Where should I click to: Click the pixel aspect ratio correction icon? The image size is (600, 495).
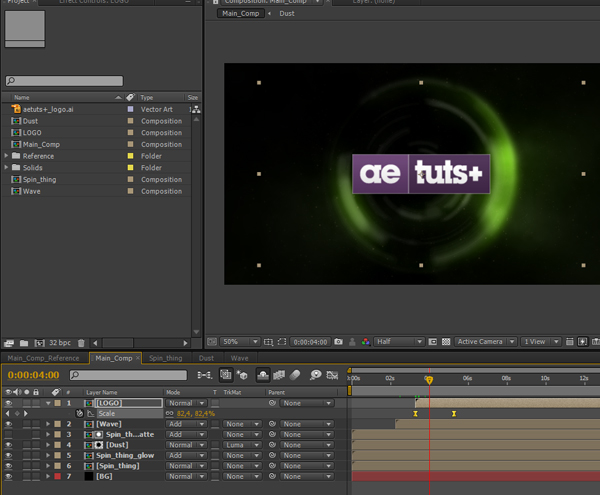(569, 342)
